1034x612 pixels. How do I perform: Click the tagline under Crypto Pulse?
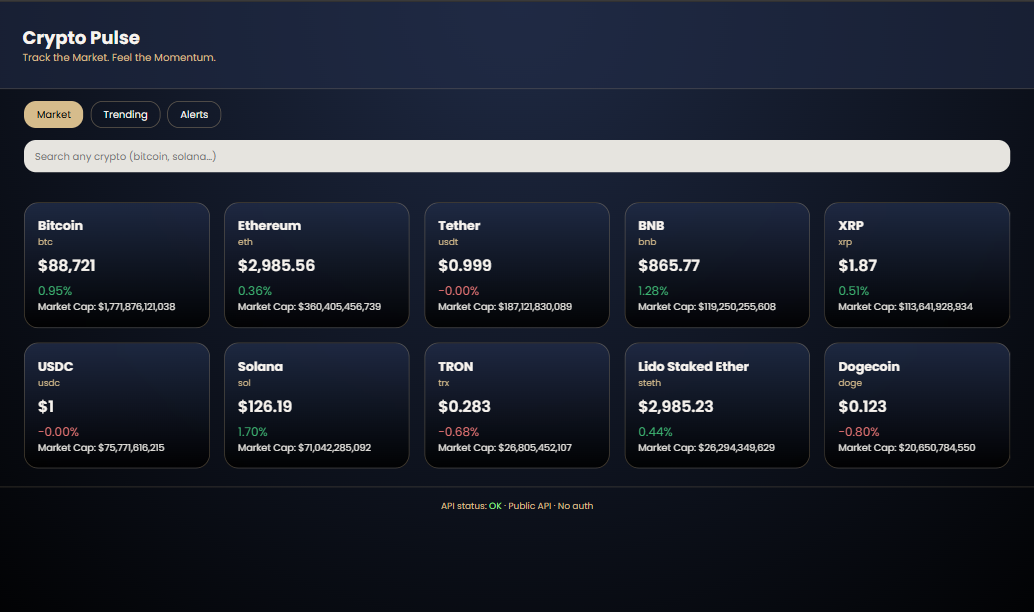[119, 57]
